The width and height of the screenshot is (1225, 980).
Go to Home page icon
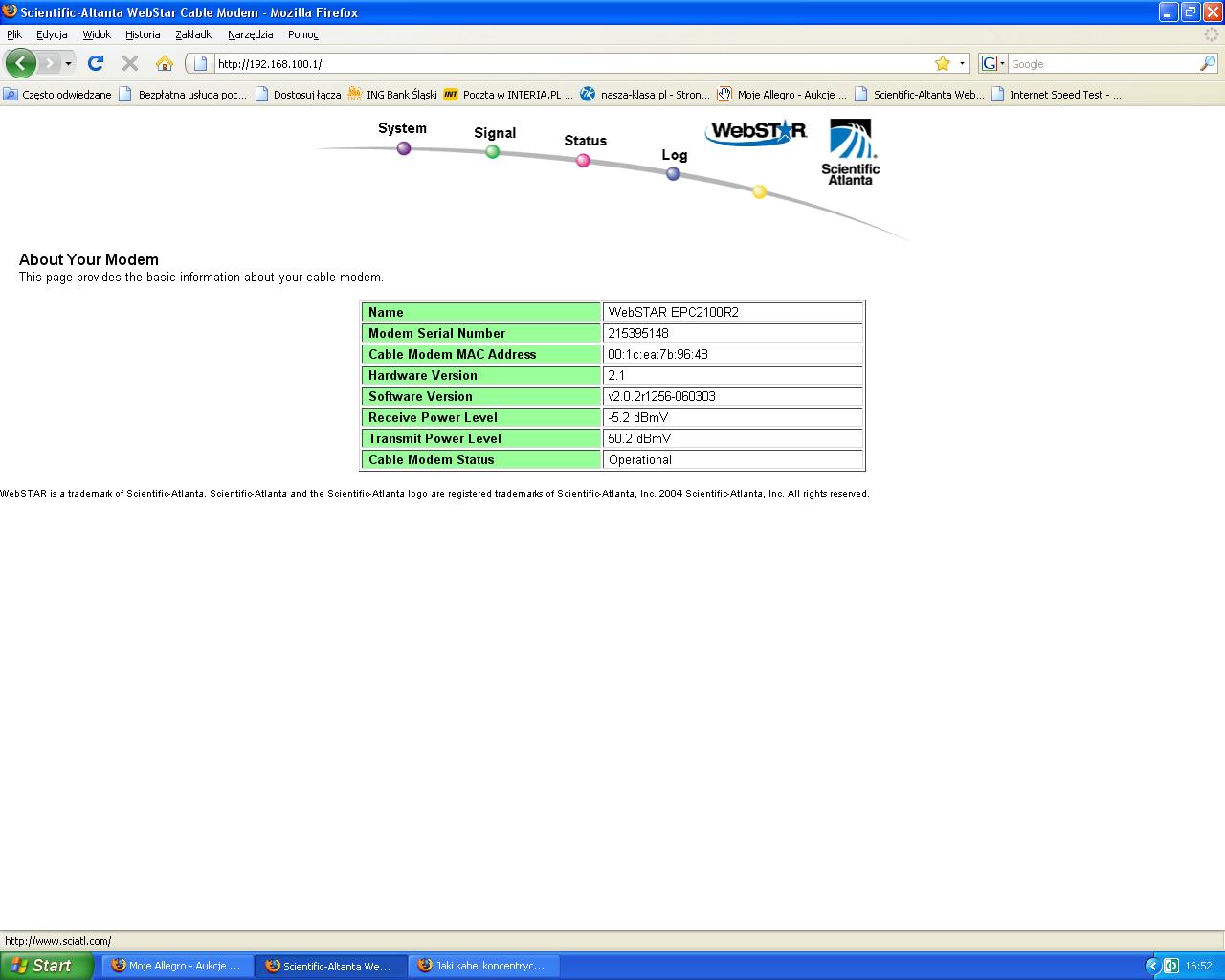pos(165,63)
